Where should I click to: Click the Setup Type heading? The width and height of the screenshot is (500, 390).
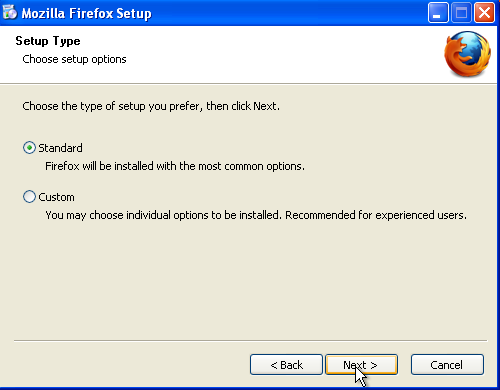[x=48, y=41]
